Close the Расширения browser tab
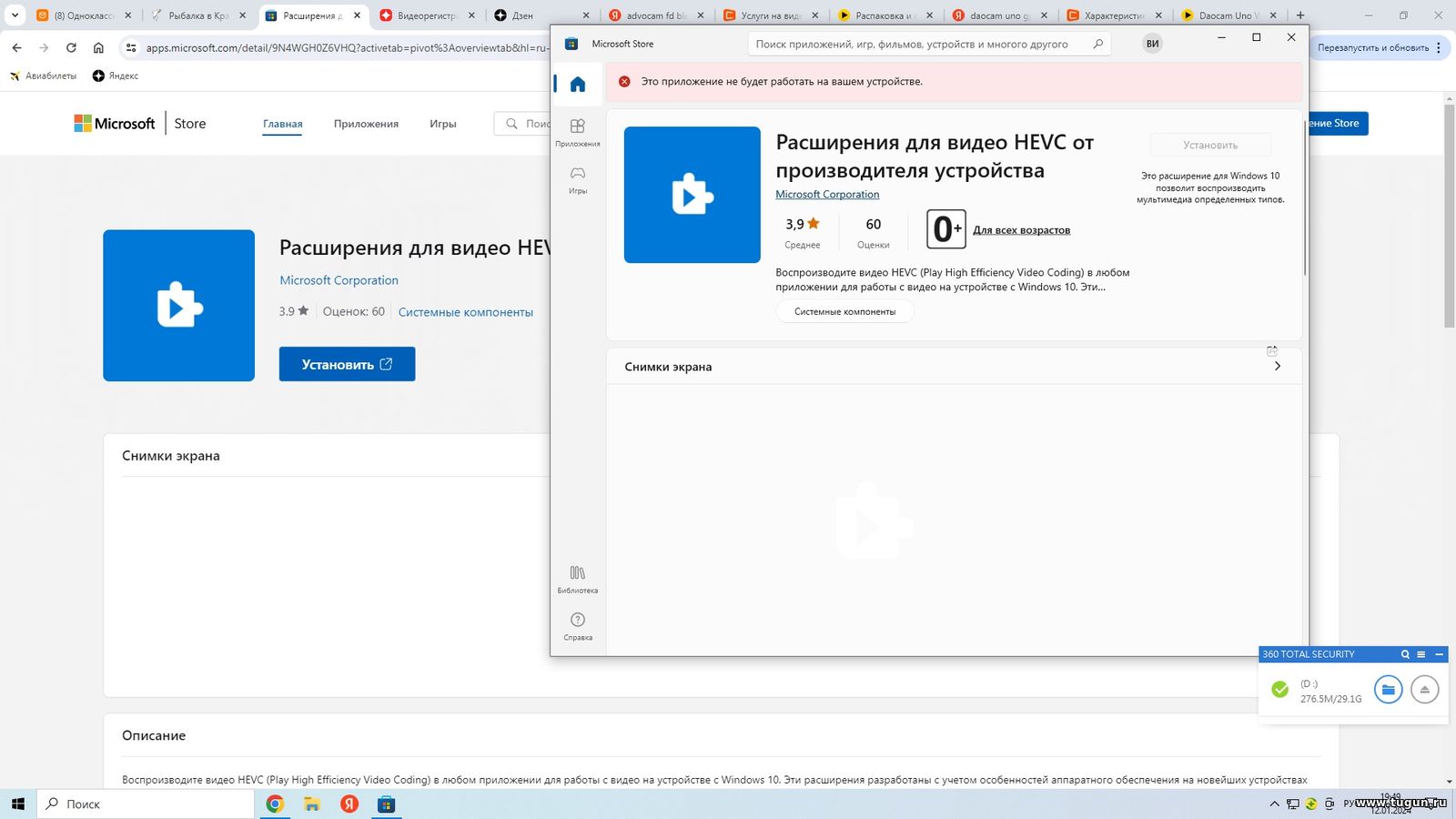The height and width of the screenshot is (819, 1456). pos(357,15)
